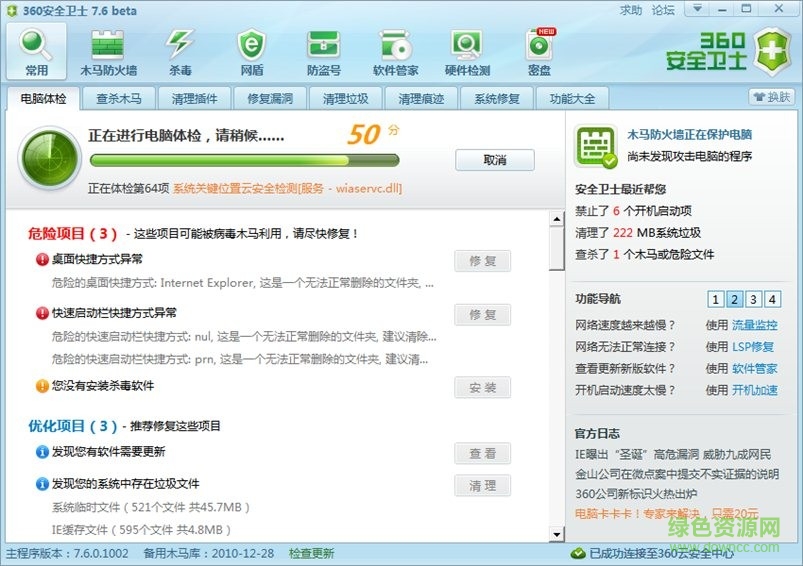This screenshot has height=566, width=803.
Task: Open the 硬件检测 hardware check module
Action: coord(467,52)
